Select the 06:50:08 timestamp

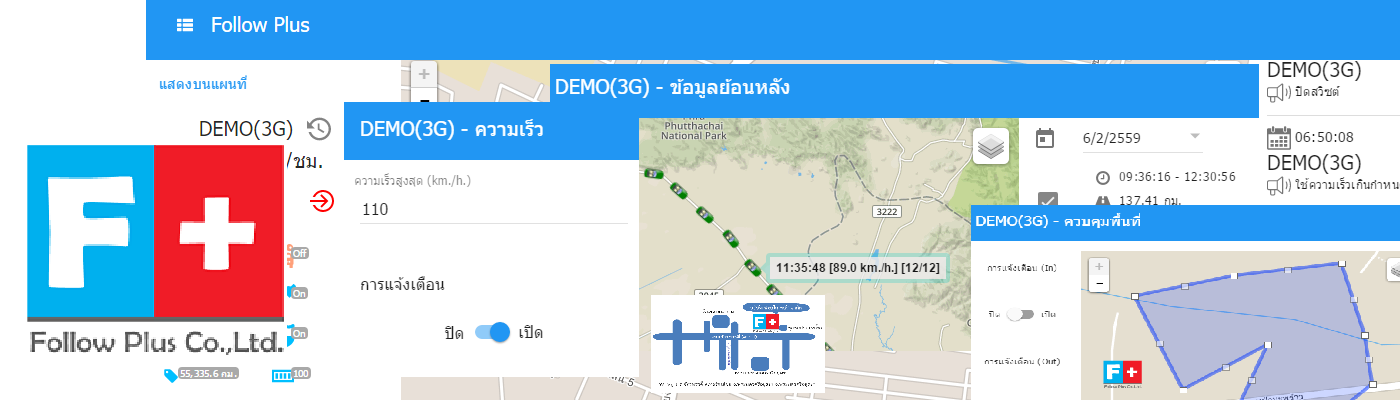[x=1325, y=137]
